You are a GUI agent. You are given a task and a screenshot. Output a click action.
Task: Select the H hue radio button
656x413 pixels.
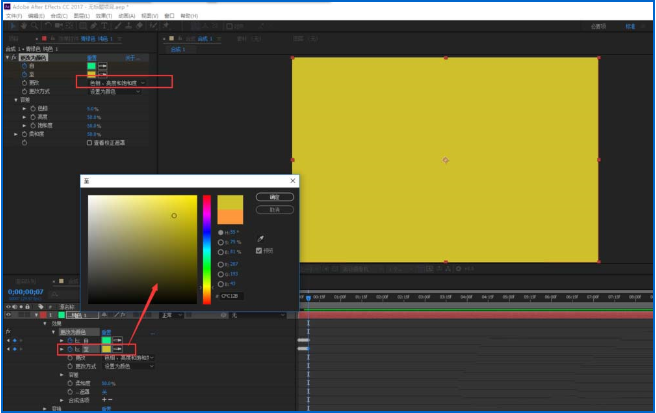(219, 232)
